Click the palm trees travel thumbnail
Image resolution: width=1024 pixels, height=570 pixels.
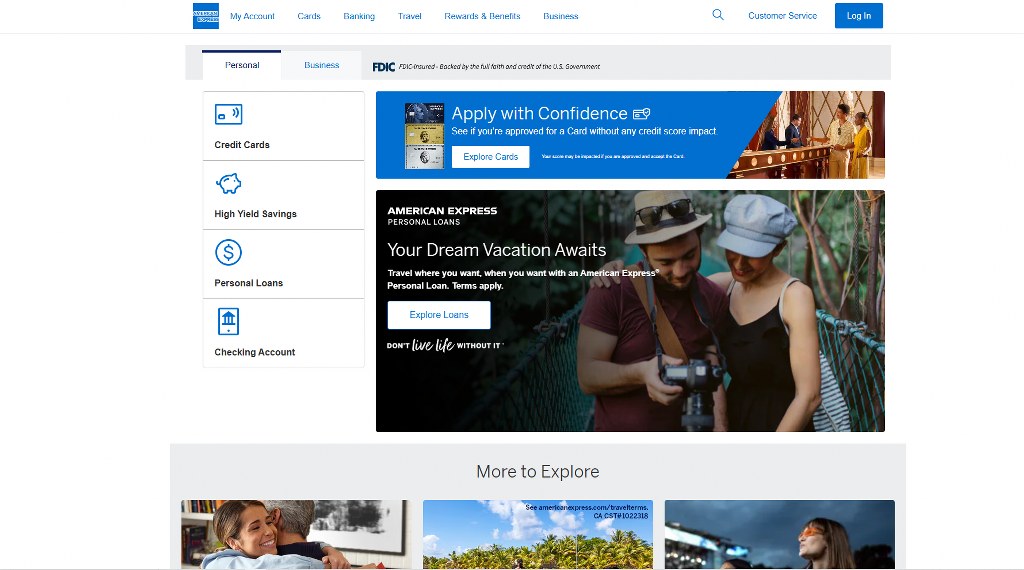[x=537, y=535]
